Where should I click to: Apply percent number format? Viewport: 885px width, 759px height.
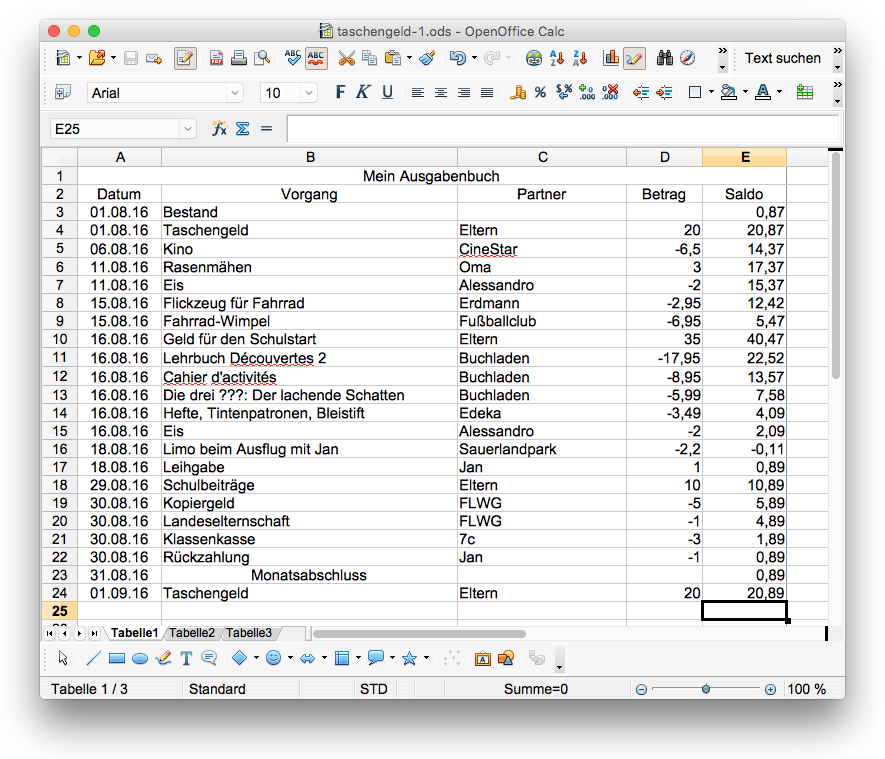(x=541, y=93)
